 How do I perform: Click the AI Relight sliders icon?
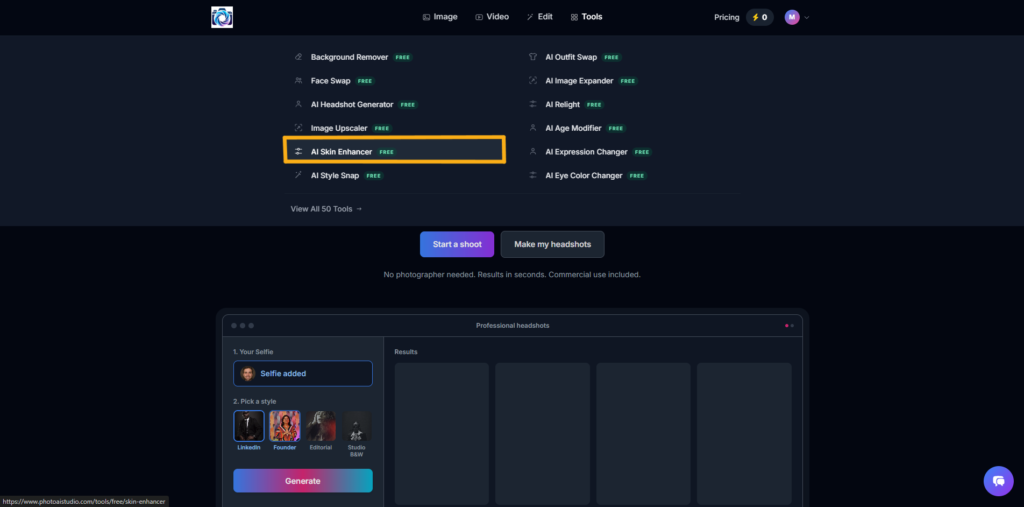[533, 105]
